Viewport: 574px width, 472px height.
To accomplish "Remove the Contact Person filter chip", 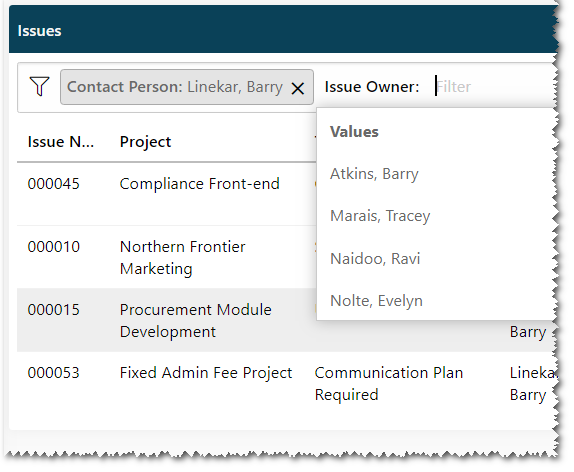I will [298, 88].
